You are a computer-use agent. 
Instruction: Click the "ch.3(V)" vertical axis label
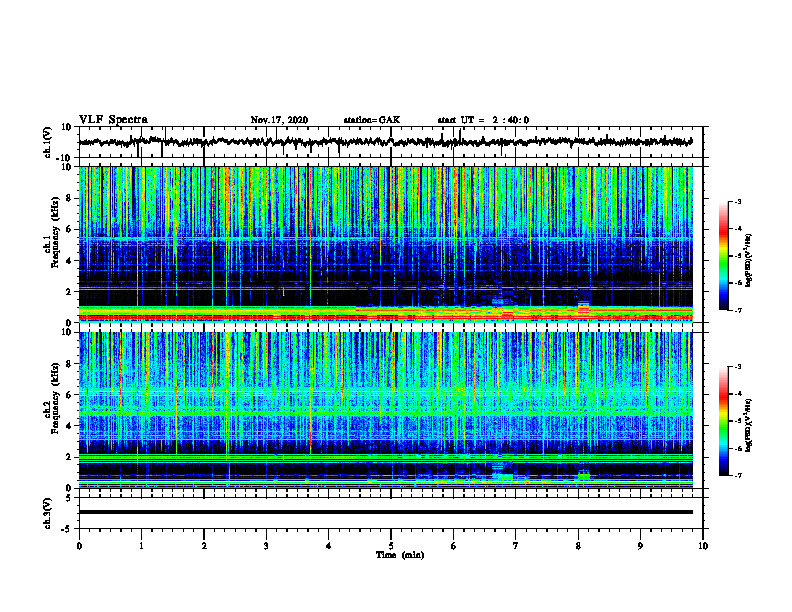click(x=48, y=513)
